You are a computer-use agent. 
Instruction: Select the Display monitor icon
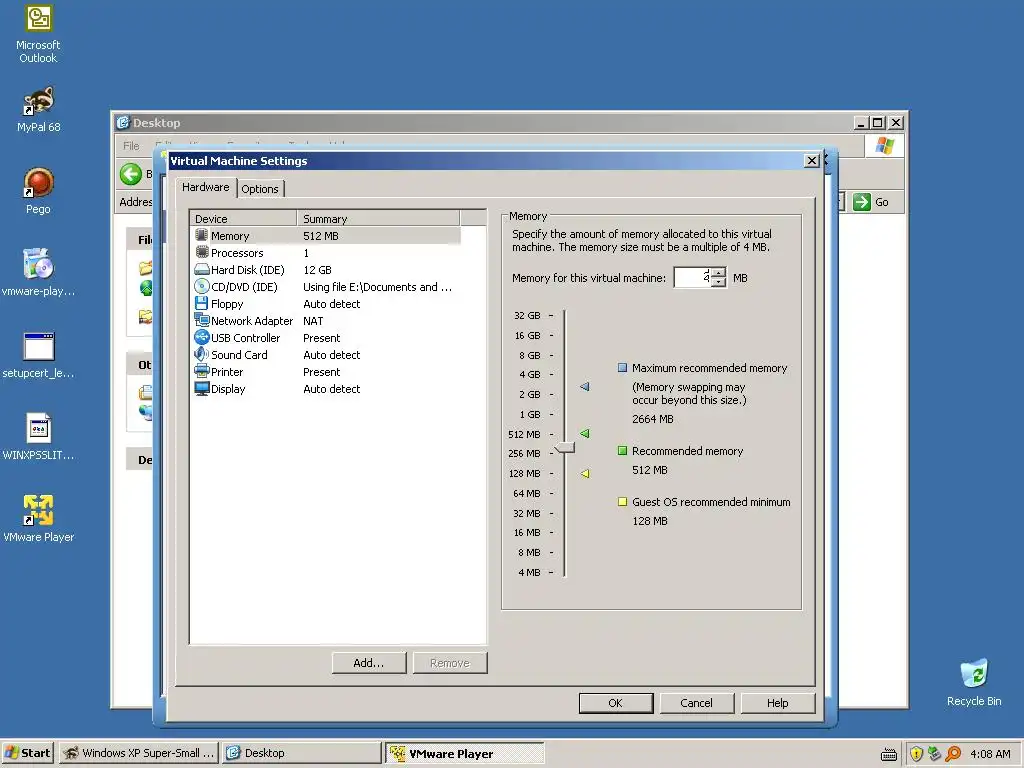[202, 389]
